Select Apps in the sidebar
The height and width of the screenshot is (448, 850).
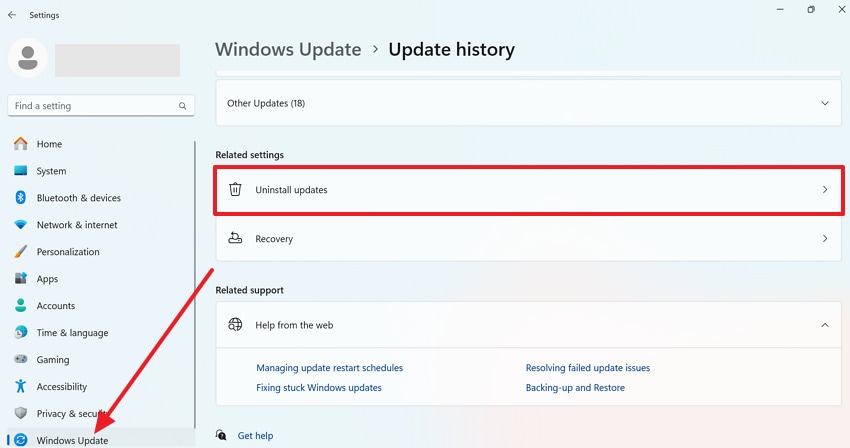(x=47, y=278)
